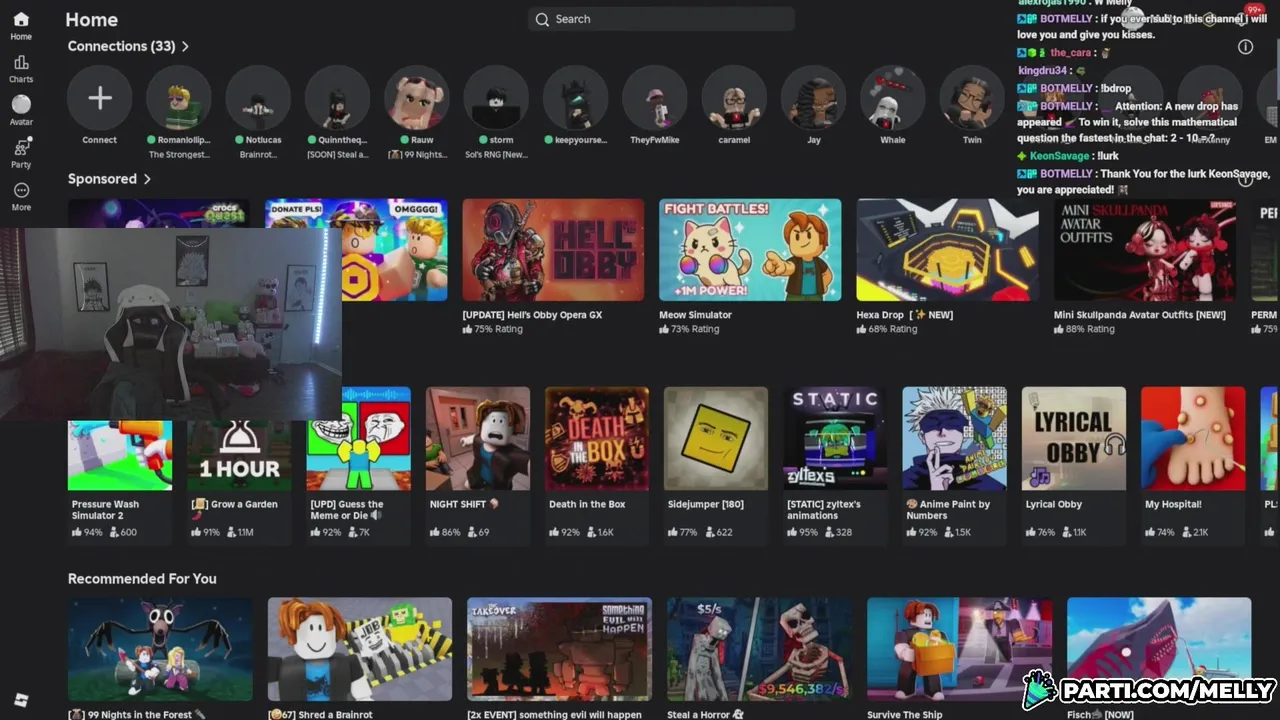Viewport: 1280px width, 720px height.
Task: Click Mini Skullpanda Avatar Outfits title
Action: [x=1139, y=315]
